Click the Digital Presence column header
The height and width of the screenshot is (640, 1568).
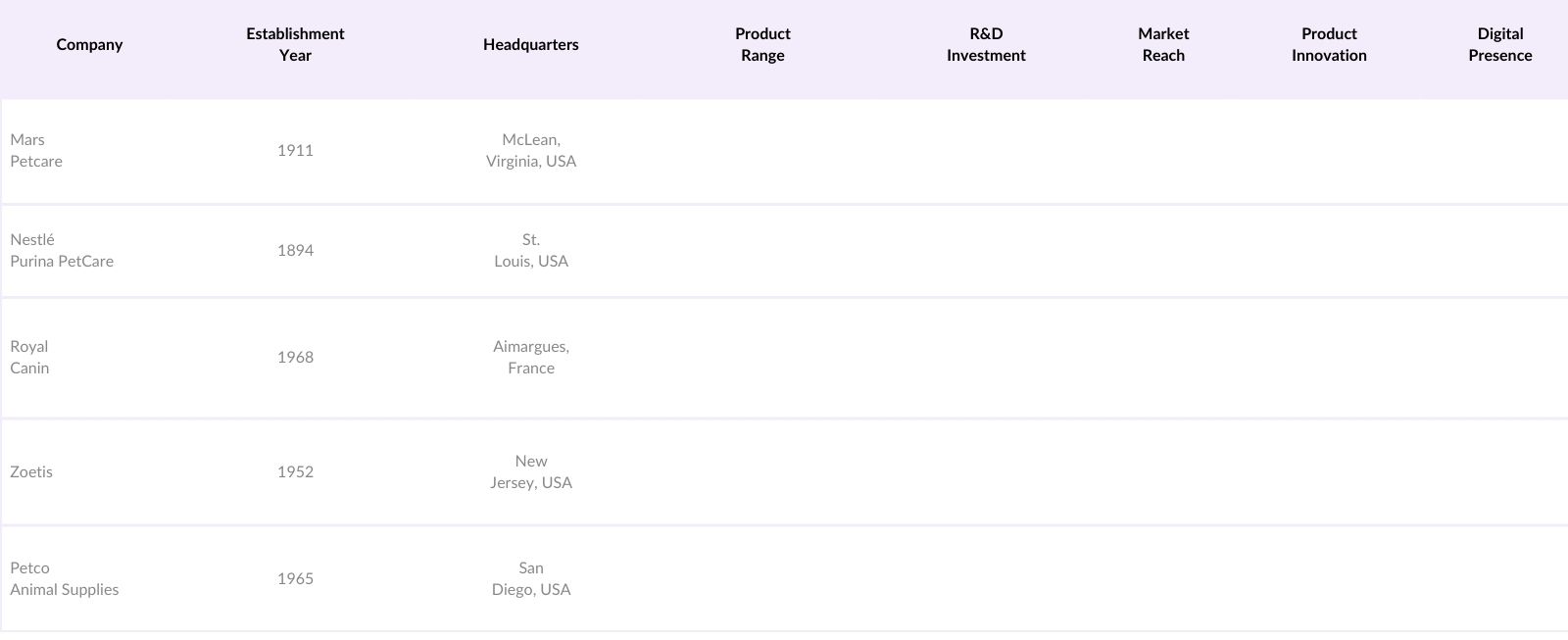click(x=1499, y=44)
